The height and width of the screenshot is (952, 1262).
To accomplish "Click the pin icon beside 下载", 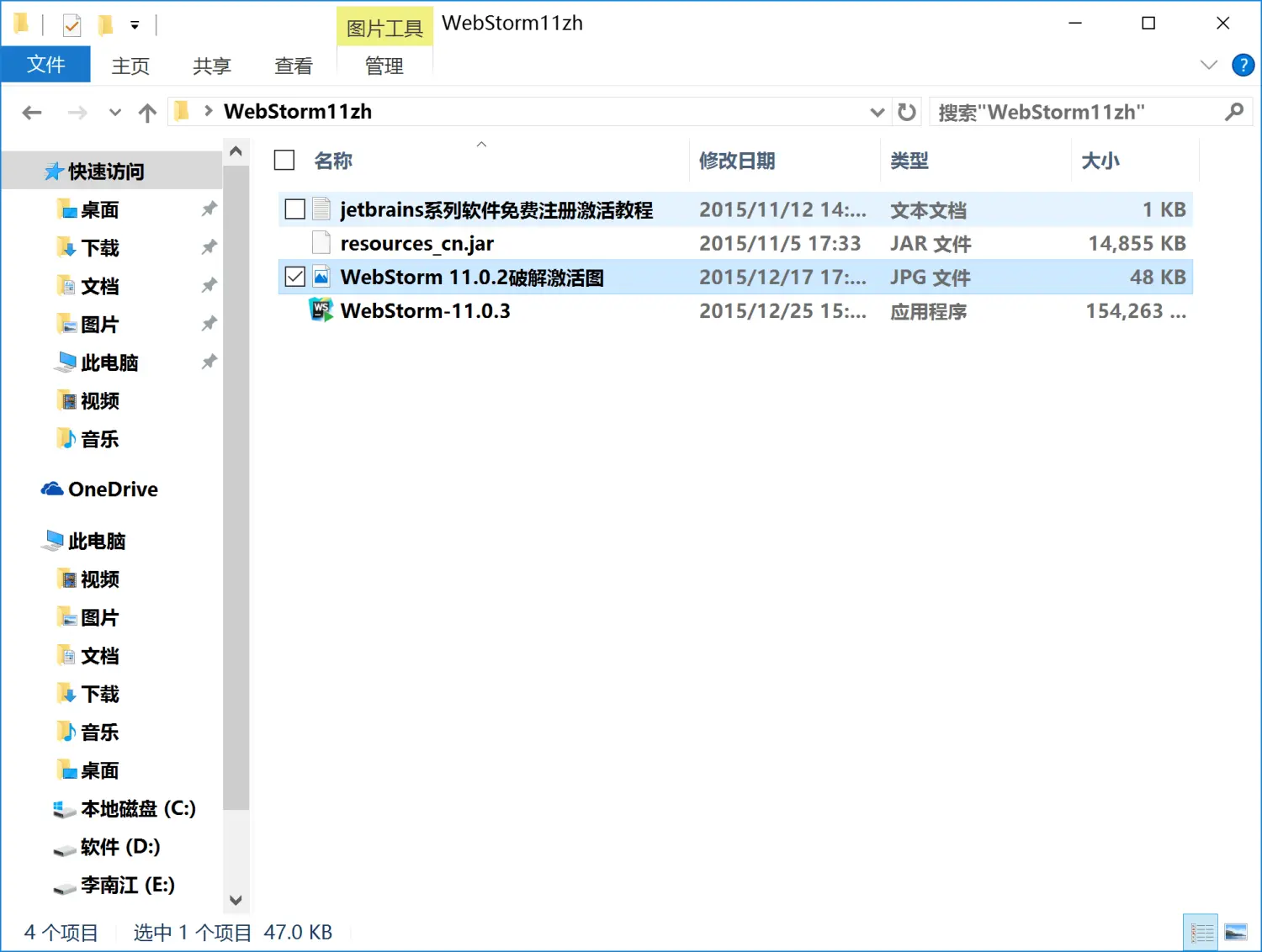I will (x=209, y=247).
